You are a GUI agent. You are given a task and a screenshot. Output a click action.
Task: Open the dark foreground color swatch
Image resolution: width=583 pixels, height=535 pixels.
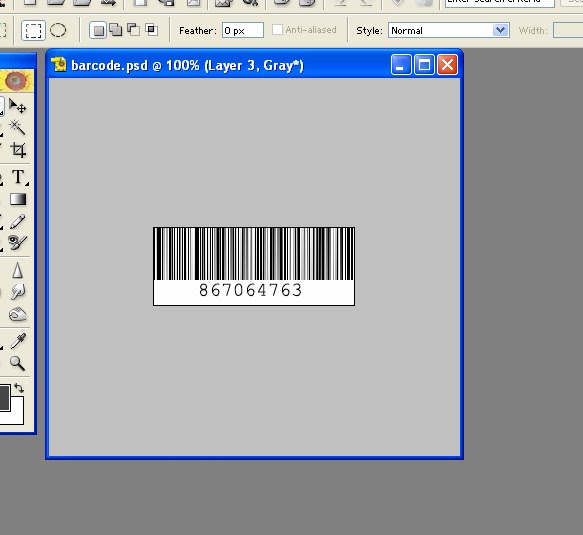point(4,398)
